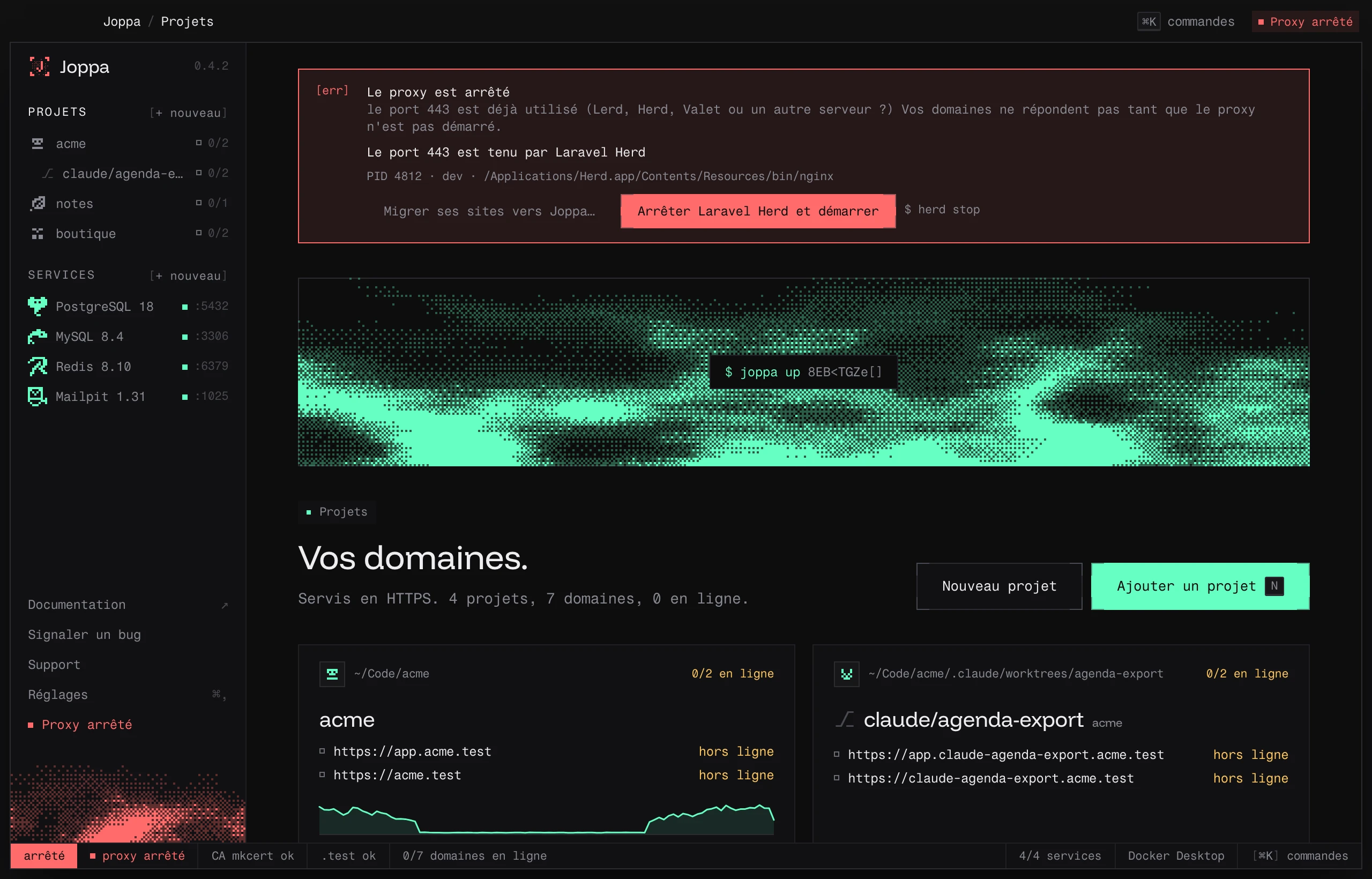Click the Joppa logo icon

pos(39,67)
